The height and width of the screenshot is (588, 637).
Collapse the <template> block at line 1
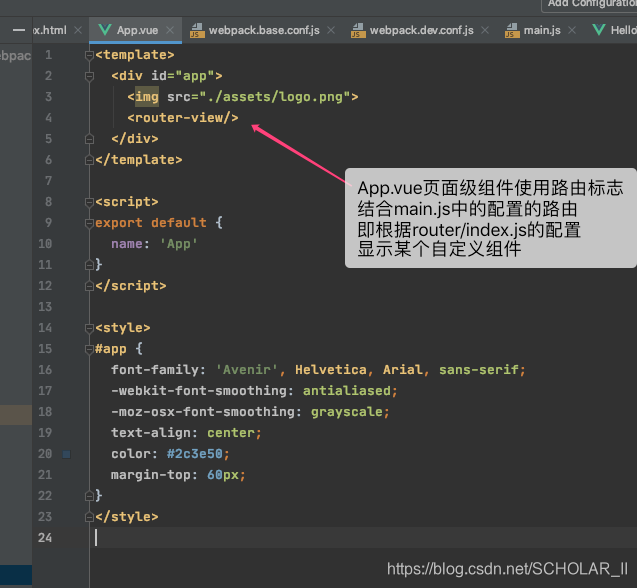(x=89, y=55)
